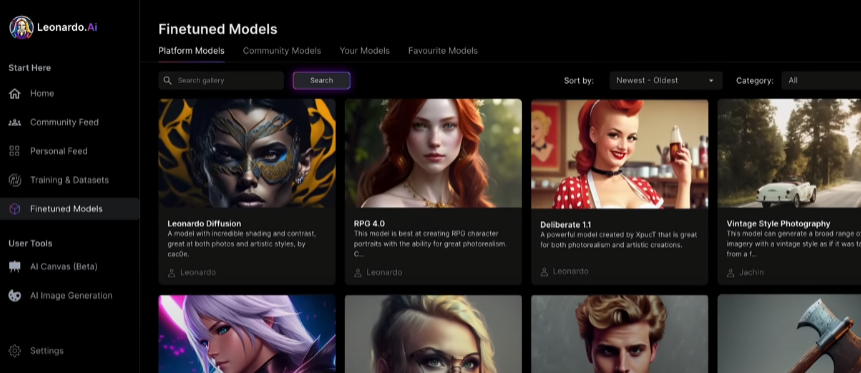Switch to Community Models tab
Image resolution: width=861 pixels, height=373 pixels.
[x=282, y=51]
